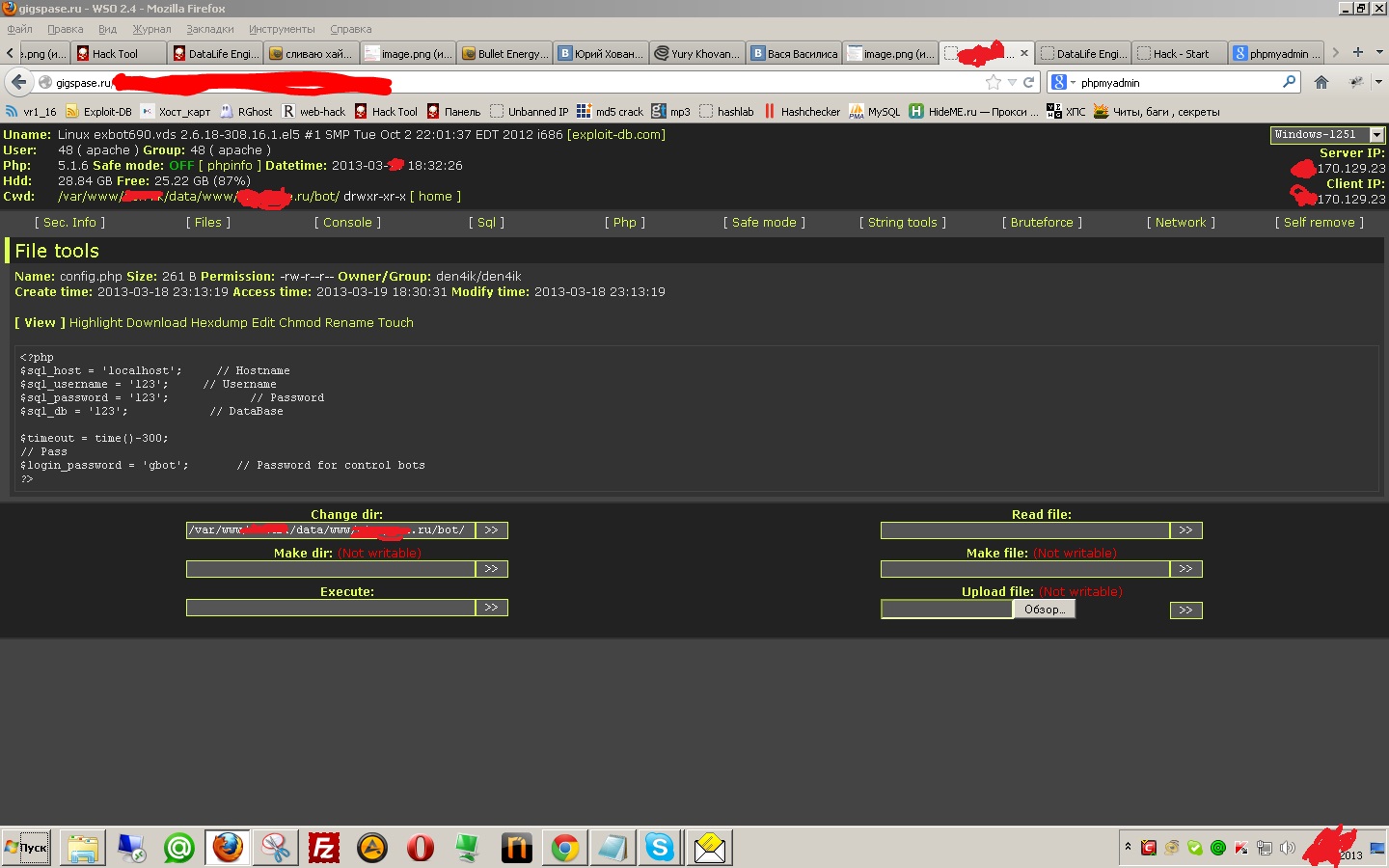The width and height of the screenshot is (1389, 868).
Task: Expand the search engine selector dropdown
Action: point(1073,83)
